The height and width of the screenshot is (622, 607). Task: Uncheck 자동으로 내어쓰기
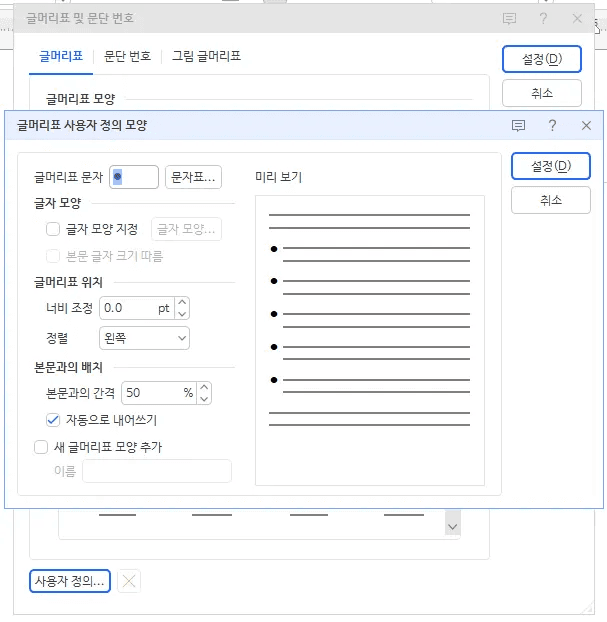point(53,420)
